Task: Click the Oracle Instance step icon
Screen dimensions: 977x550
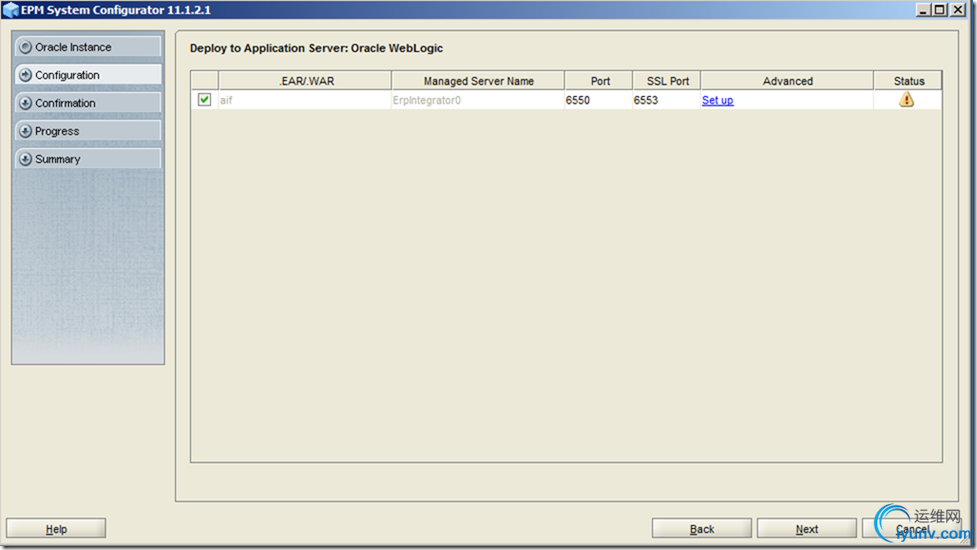Action: [x=26, y=47]
